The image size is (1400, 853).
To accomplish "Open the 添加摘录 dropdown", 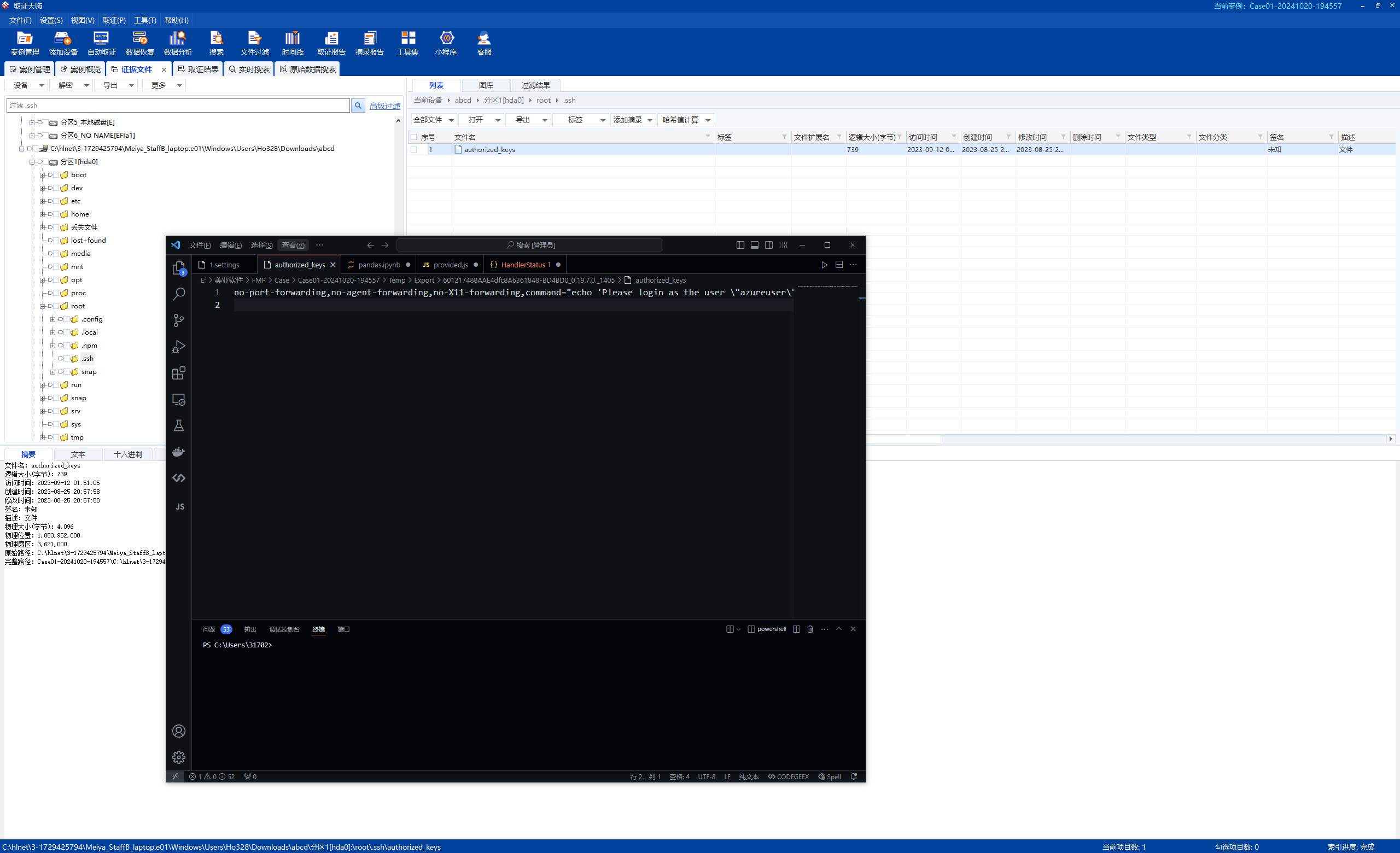I will (x=633, y=120).
